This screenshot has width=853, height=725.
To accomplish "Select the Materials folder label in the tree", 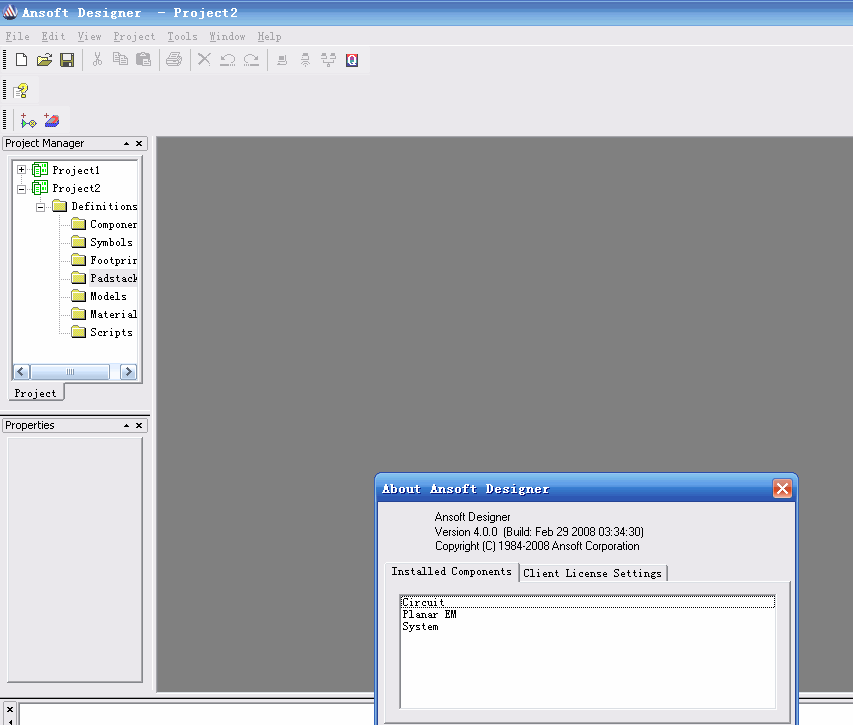I will [x=113, y=314].
